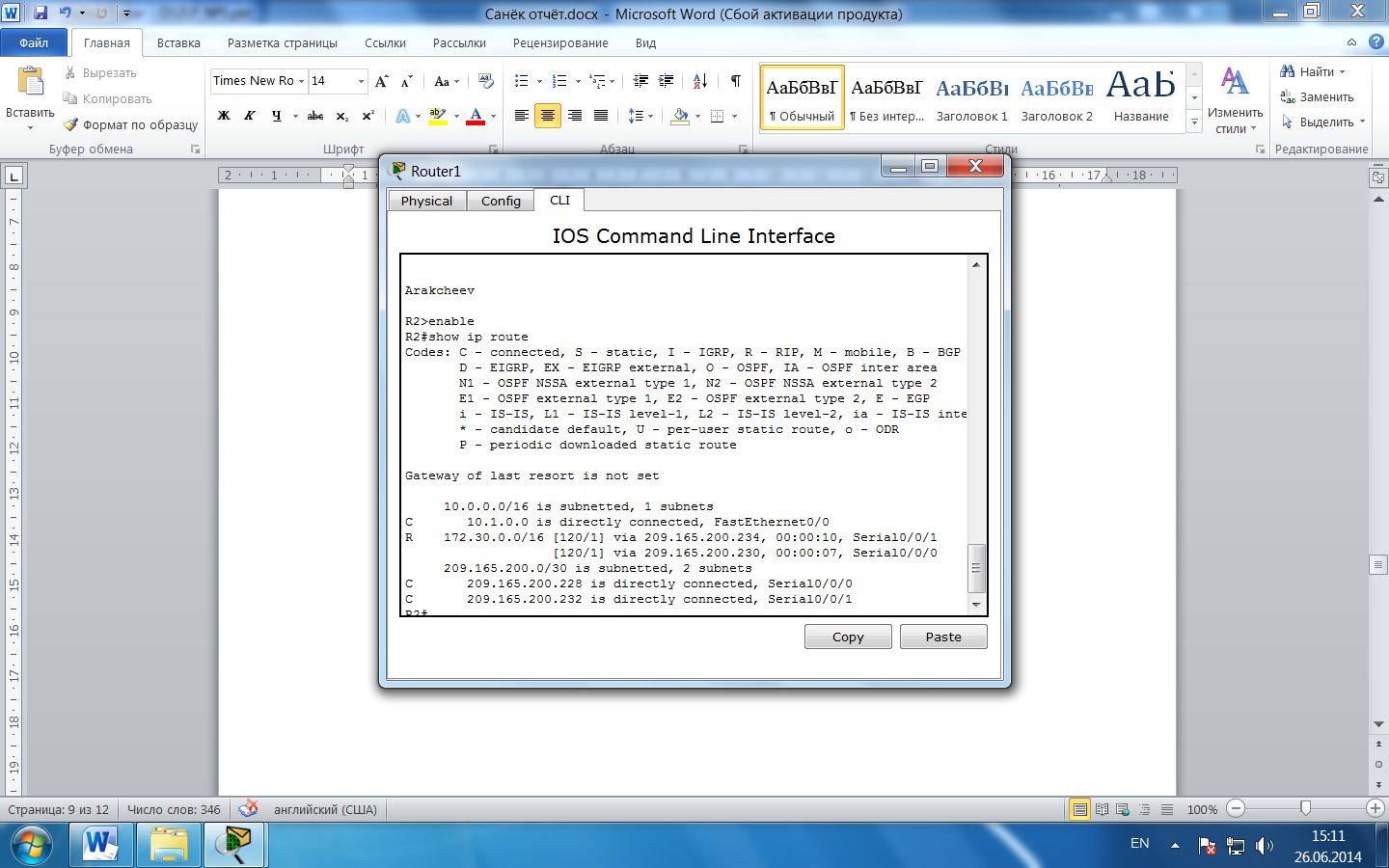Open the Change Case (Аа) dropdown
Screen dimensions: 1389x868
tap(446, 81)
